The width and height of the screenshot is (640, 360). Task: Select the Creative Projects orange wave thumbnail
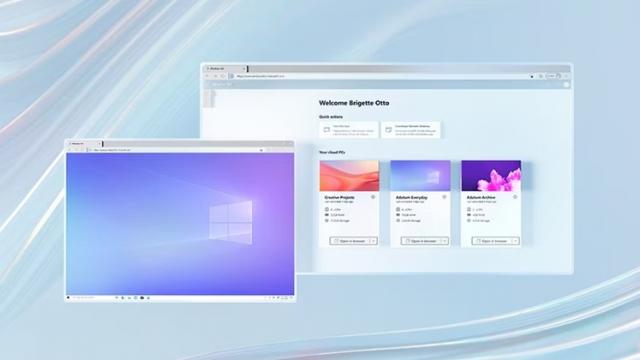(x=349, y=176)
